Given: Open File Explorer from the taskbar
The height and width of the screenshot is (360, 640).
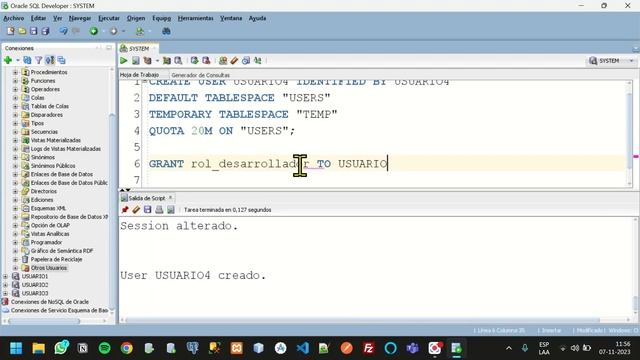Looking at the screenshot, I should [39, 348].
